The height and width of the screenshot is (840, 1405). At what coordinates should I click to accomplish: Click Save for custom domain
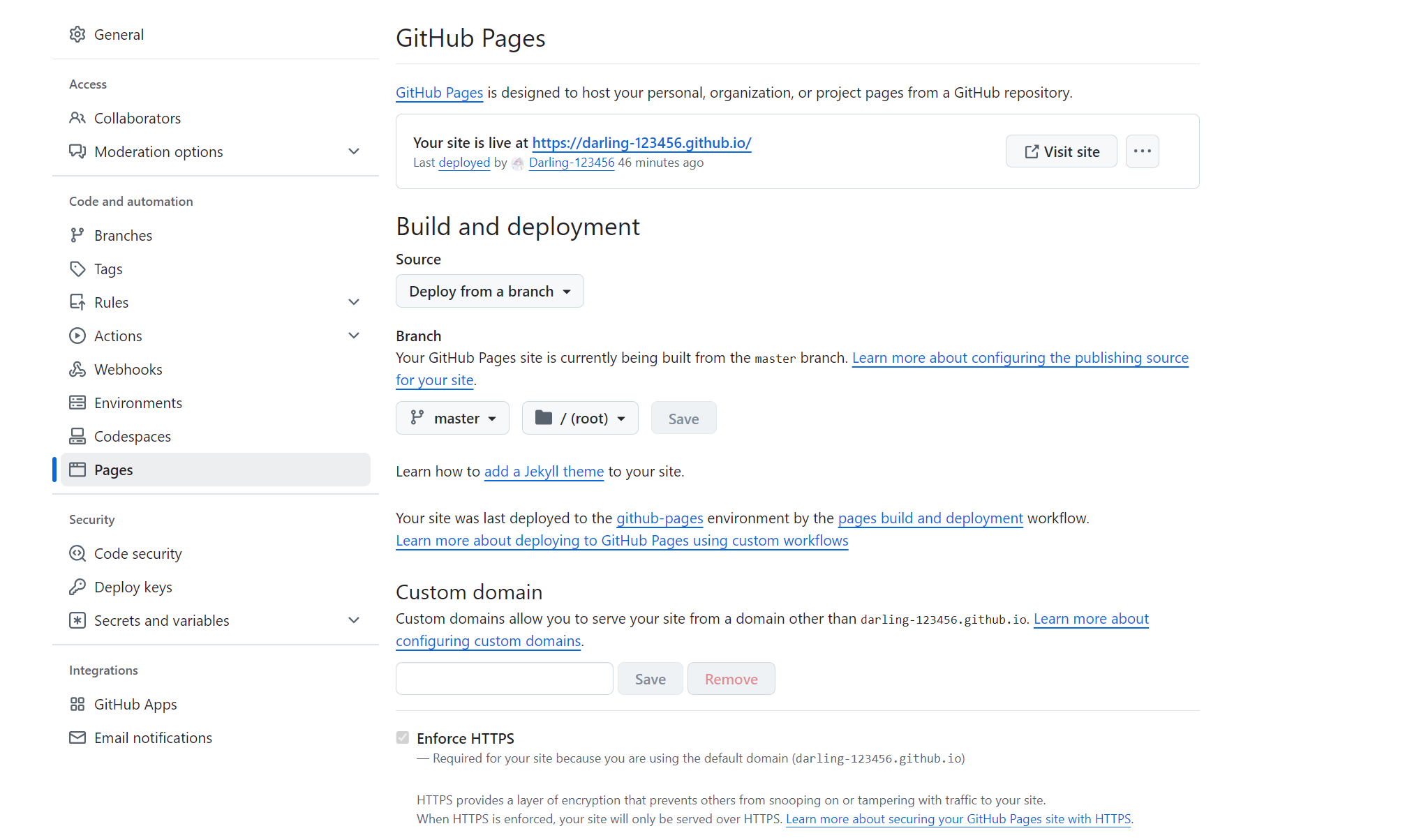tap(650, 679)
